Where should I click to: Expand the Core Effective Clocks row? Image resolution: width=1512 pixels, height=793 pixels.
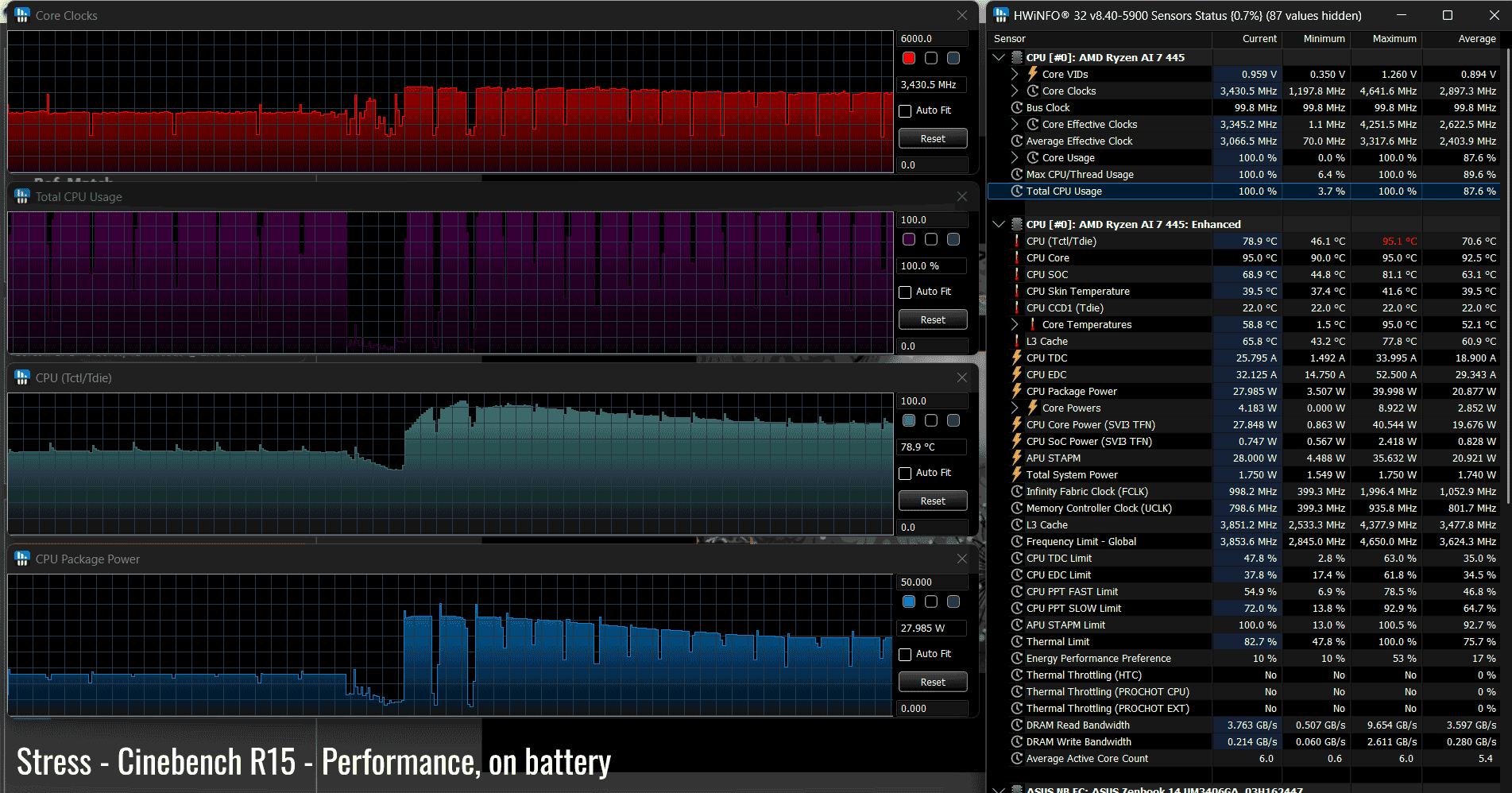[1015, 124]
